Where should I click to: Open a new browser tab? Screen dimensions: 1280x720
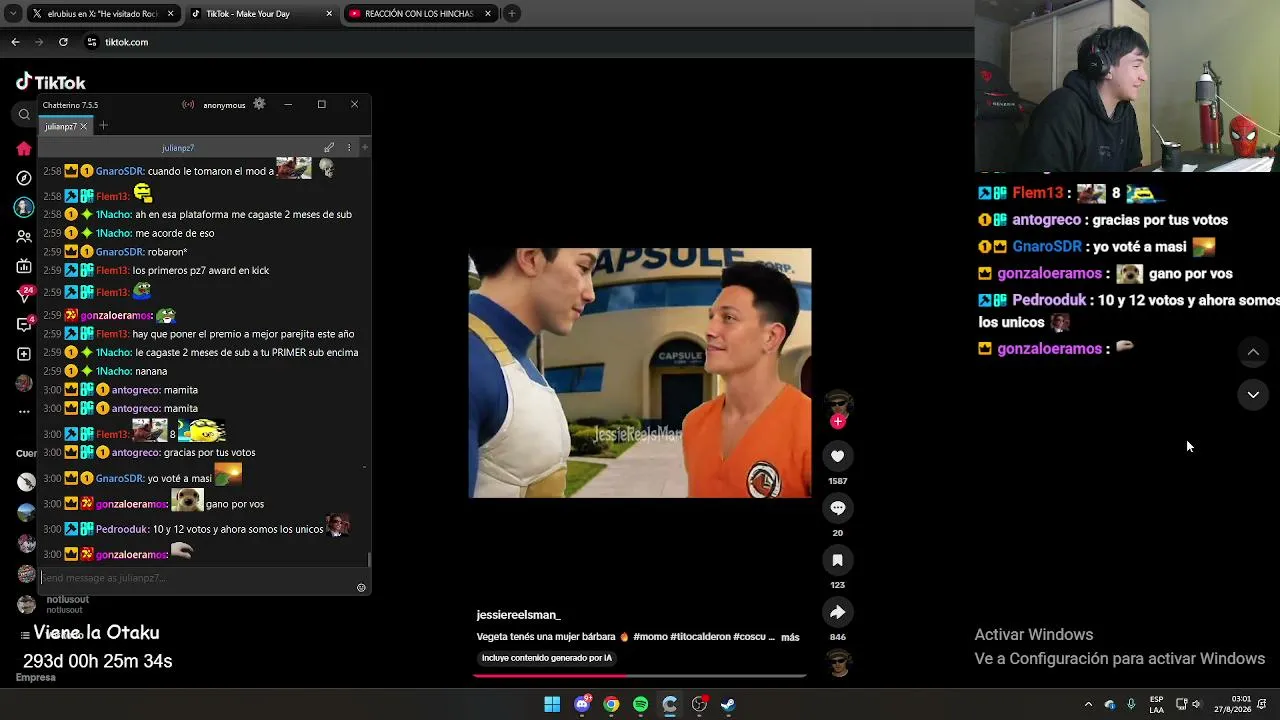click(x=512, y=13)
